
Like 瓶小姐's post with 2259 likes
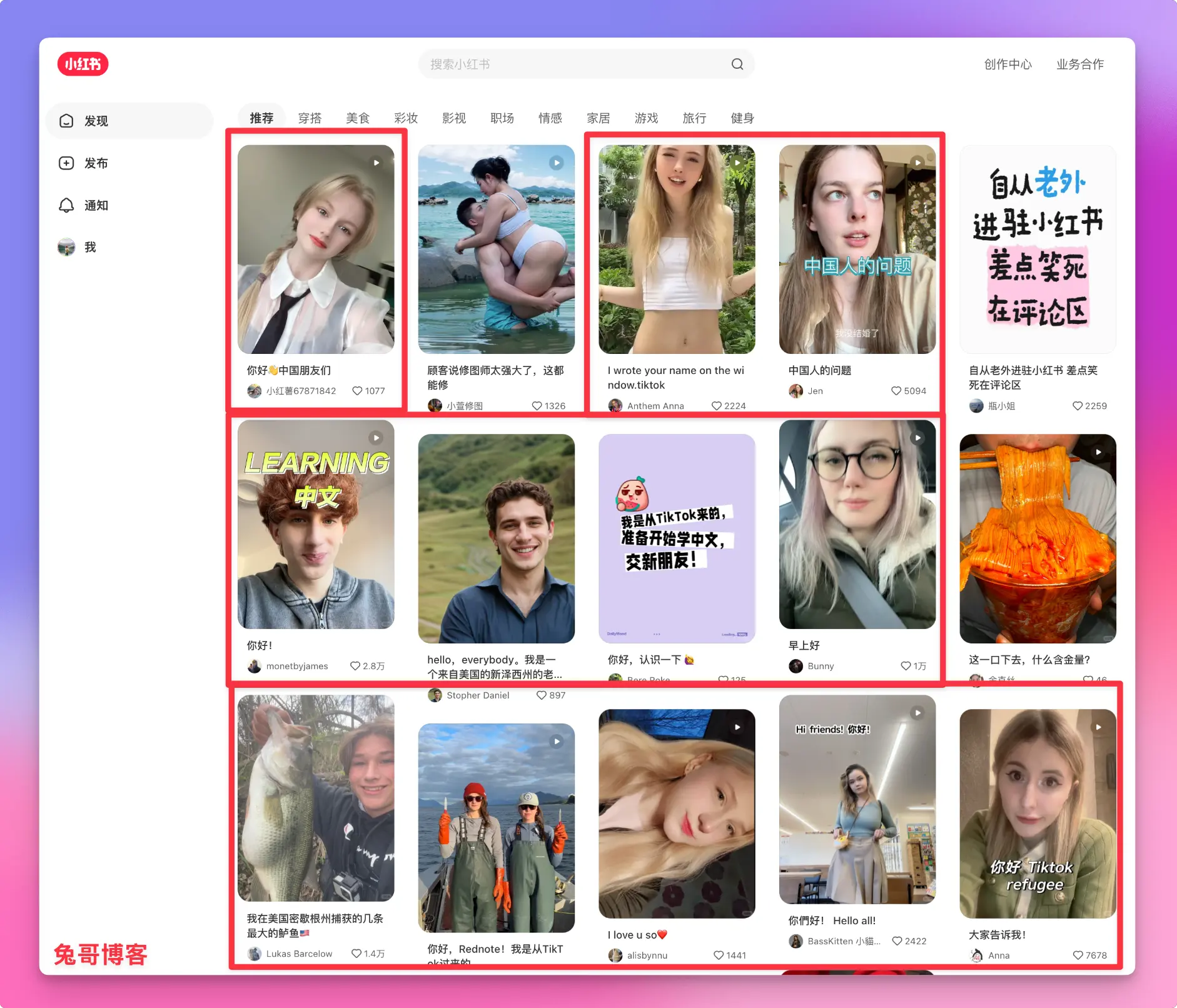(x=1078, y=406)
